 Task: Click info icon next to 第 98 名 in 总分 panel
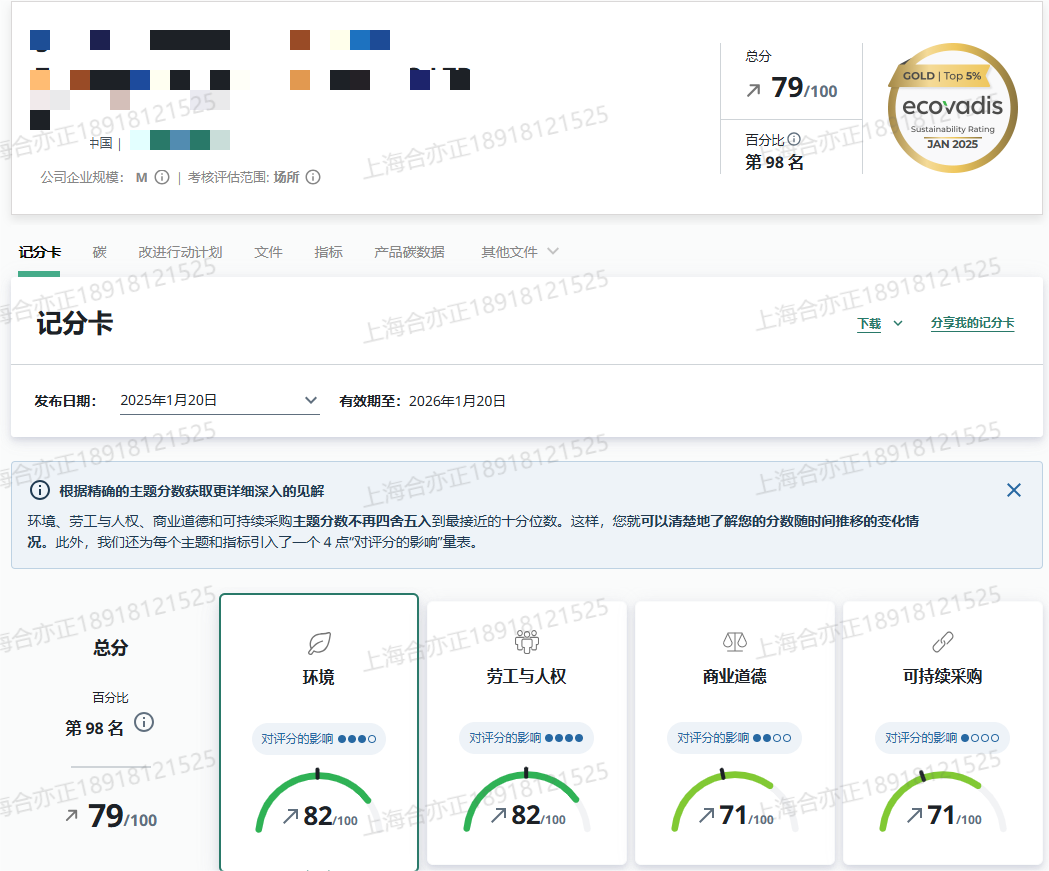click(144, 722)
